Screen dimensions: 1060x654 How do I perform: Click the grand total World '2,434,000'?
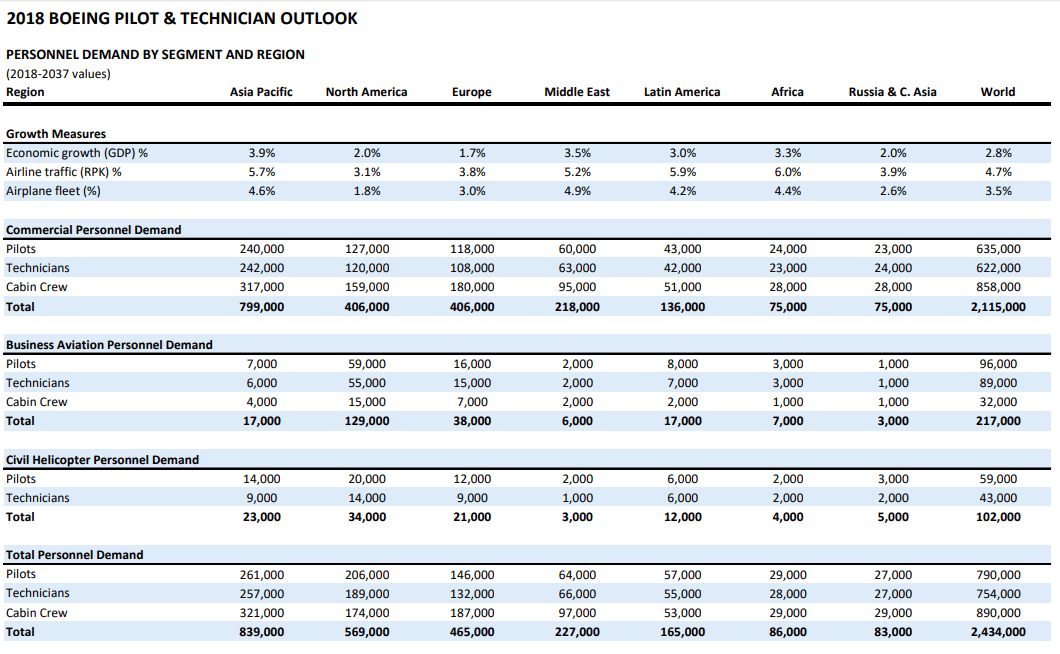tap(998, 632)
